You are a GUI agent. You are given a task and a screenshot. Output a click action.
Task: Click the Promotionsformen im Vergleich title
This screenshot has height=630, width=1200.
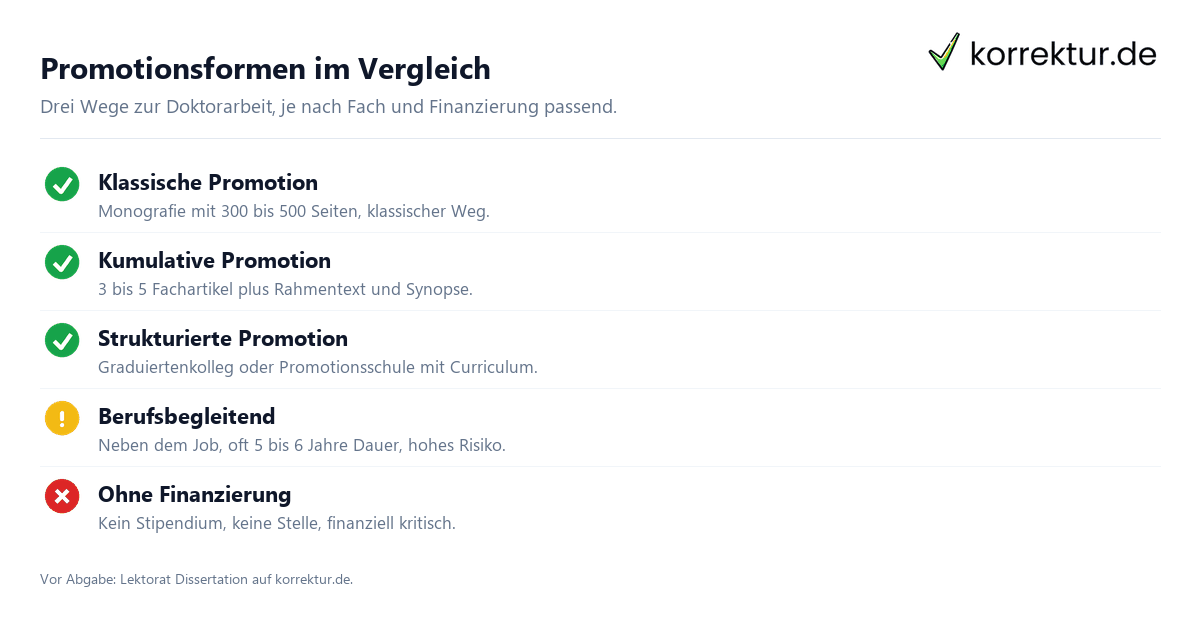coord(265,69)
